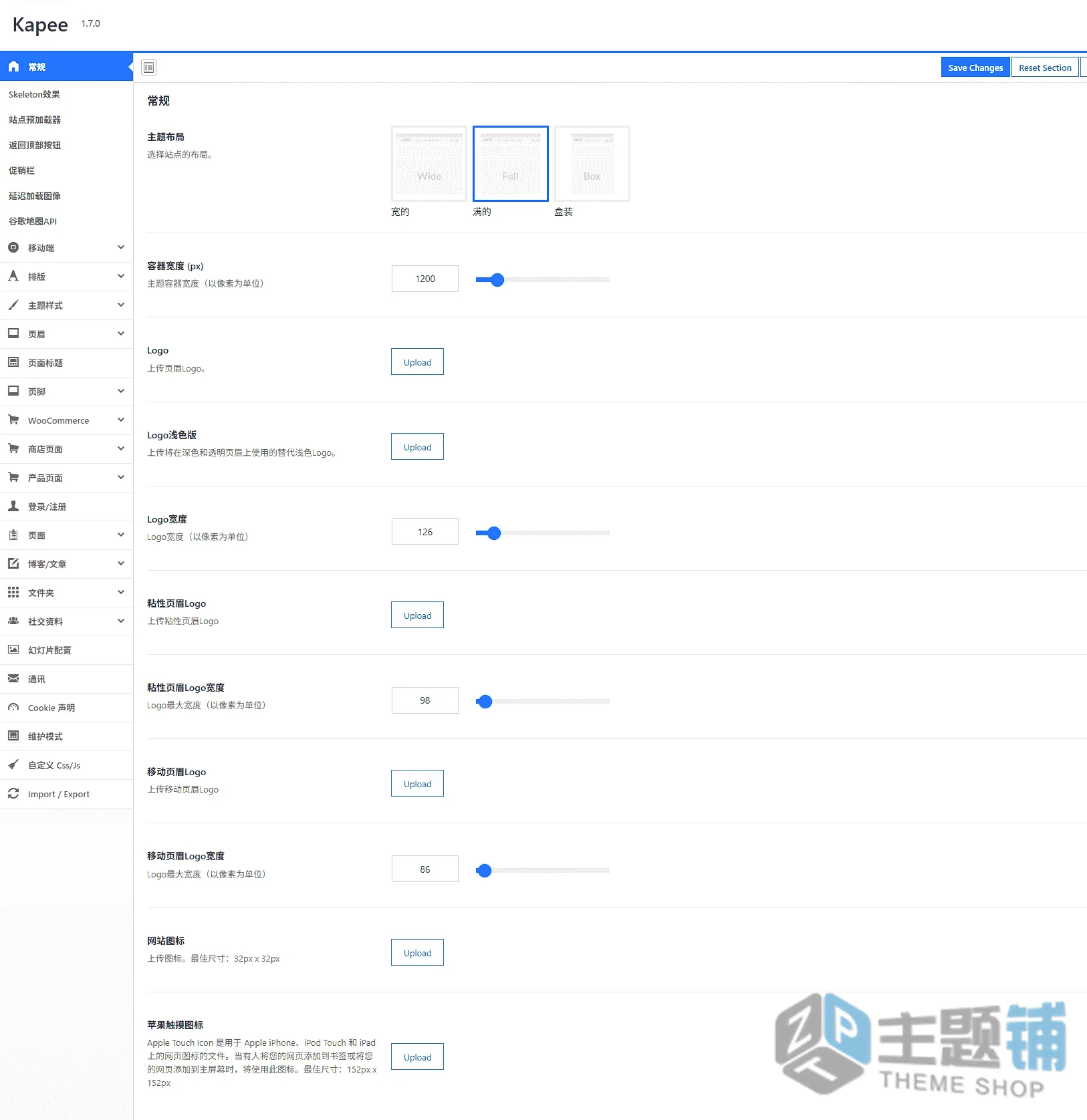The width and height of the screenshot is (1087, 1120).
Task: Expand the WooCommerce menu chevron
Action: (x=121, y=420)
